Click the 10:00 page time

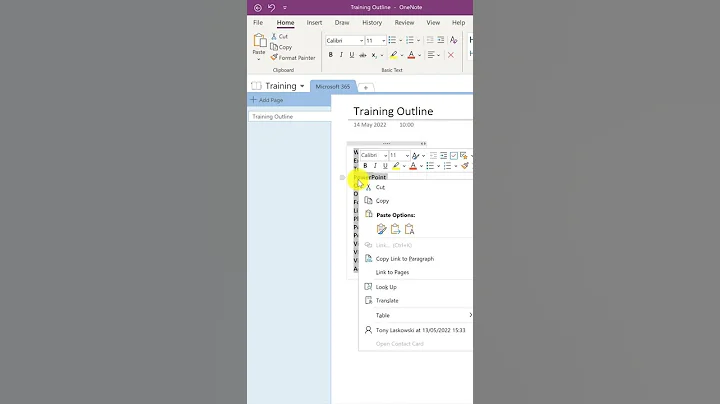pos(406,125)
